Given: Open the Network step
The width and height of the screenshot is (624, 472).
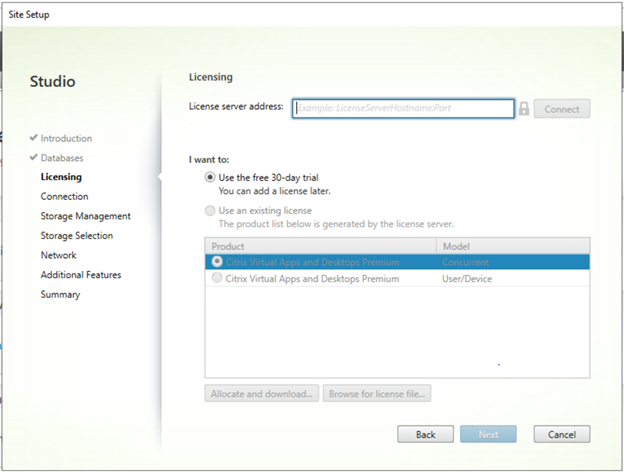Looking at the screenshot, I should pyautogui.click(x=58, y=255).
